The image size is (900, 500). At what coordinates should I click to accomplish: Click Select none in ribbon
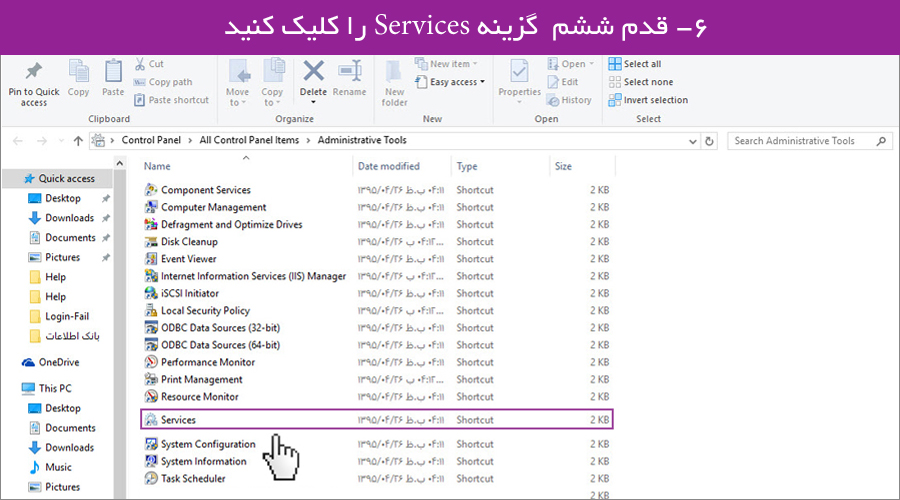[641, 82]
